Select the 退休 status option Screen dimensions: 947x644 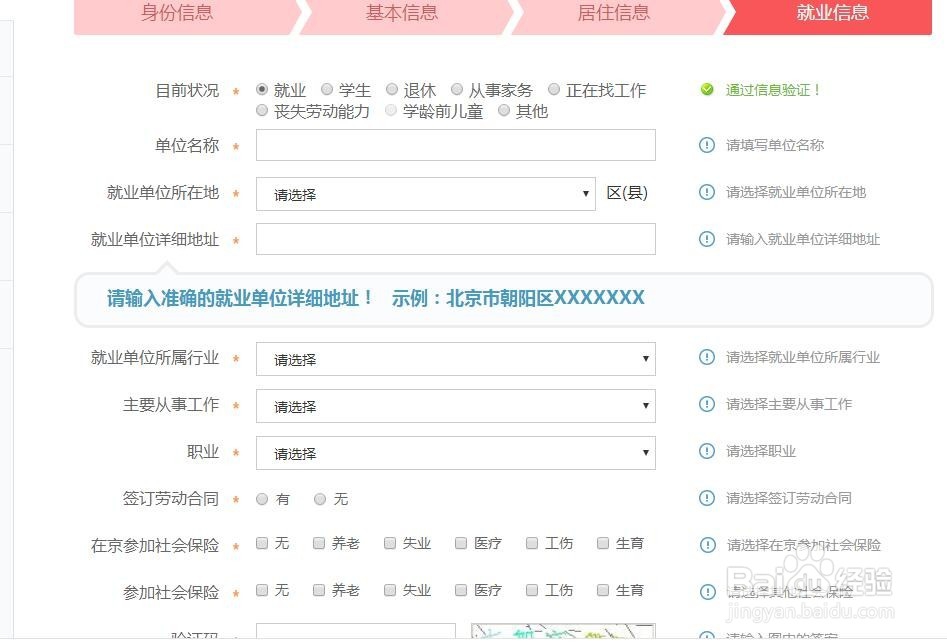[x=390, y=89]
